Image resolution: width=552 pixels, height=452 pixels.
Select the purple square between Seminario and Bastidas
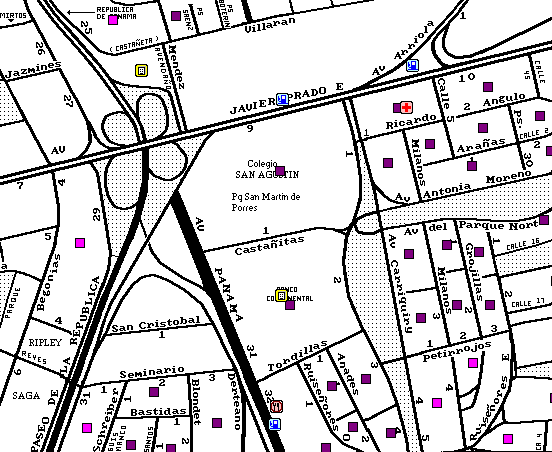tap(154, 392)
